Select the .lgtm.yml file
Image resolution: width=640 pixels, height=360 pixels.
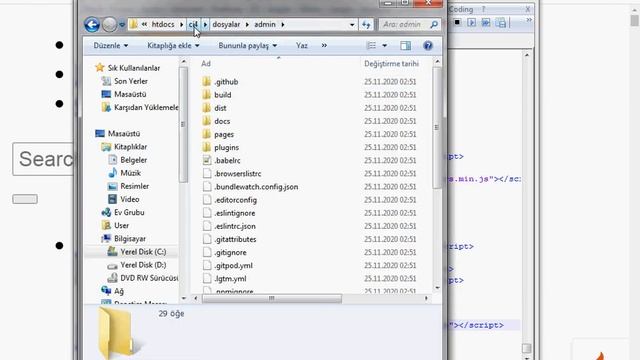230,279
